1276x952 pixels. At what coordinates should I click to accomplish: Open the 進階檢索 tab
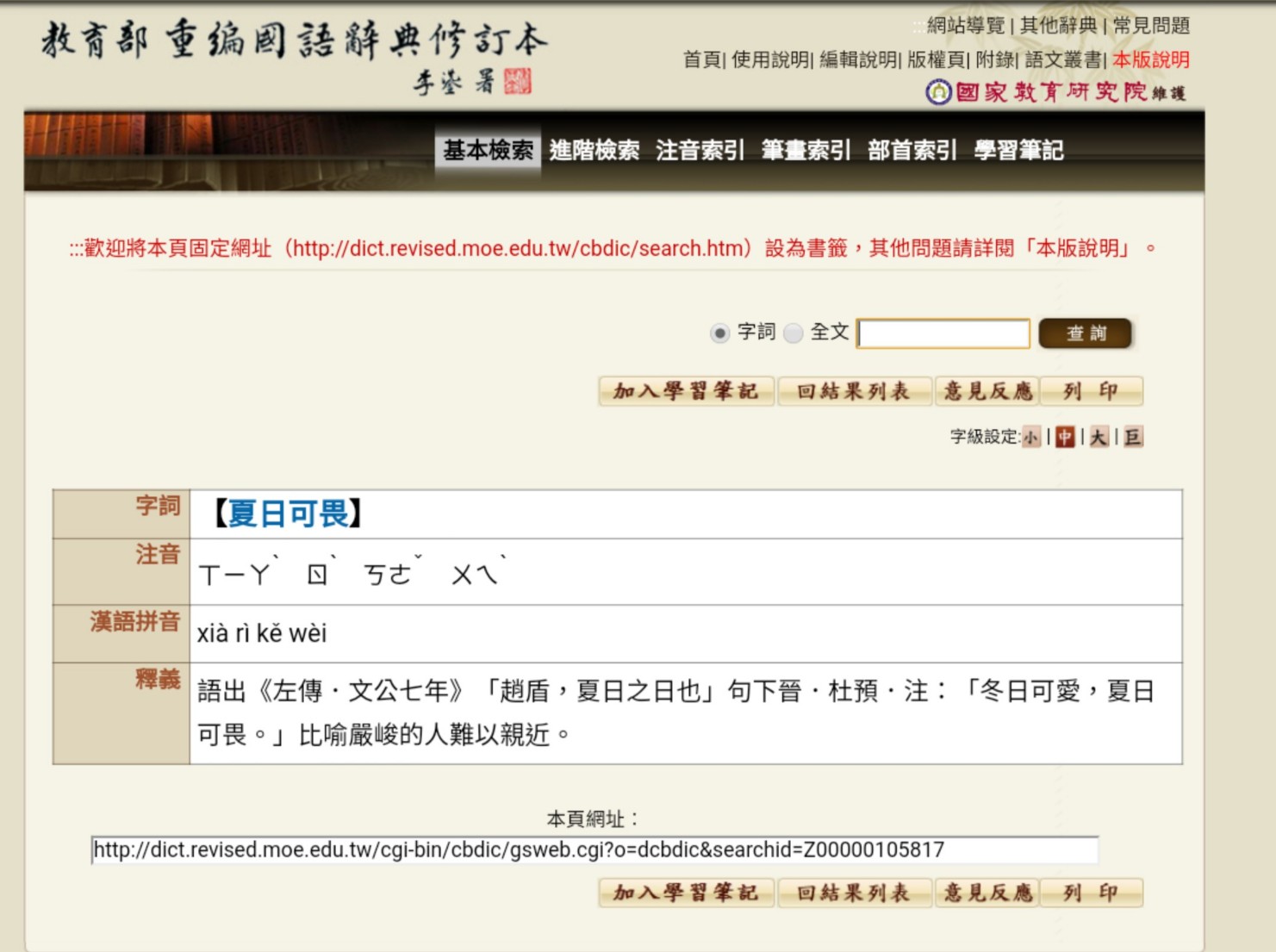(x=594, y=151)
